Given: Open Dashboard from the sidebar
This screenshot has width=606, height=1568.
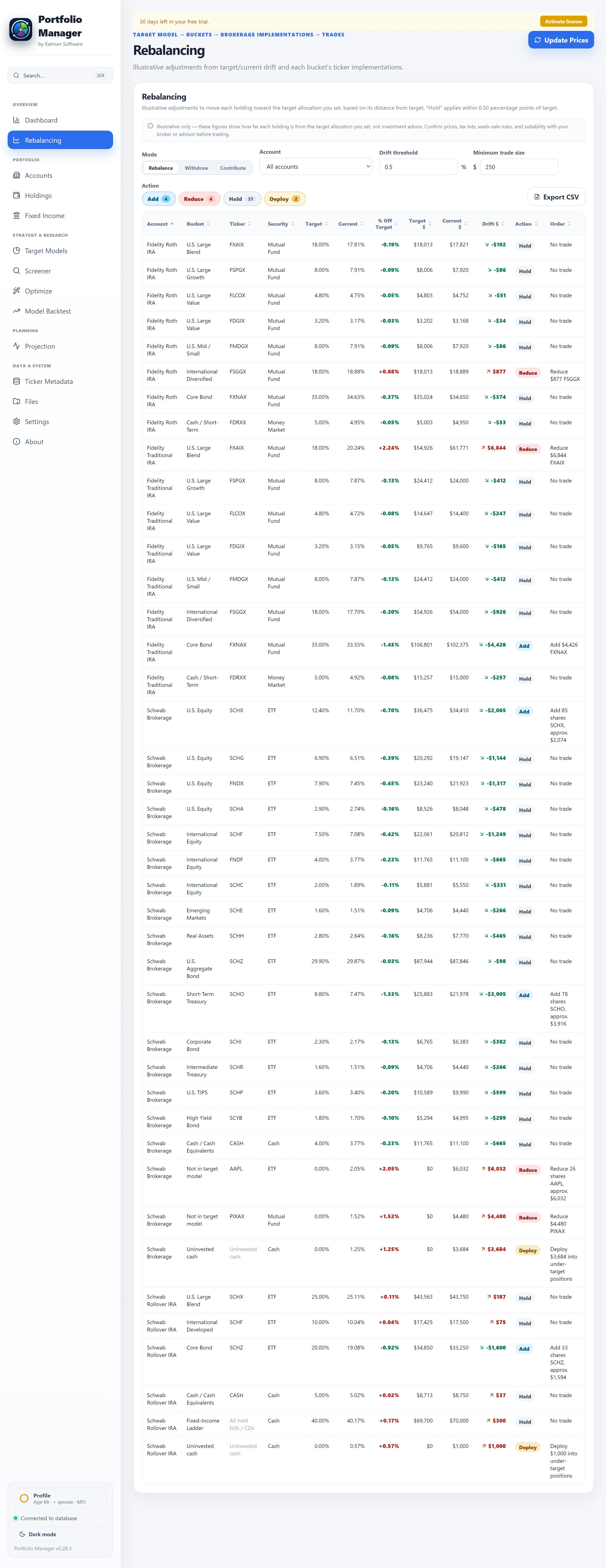Looking at the screenshot, I should pyautogui.click(x=60, y=120).
